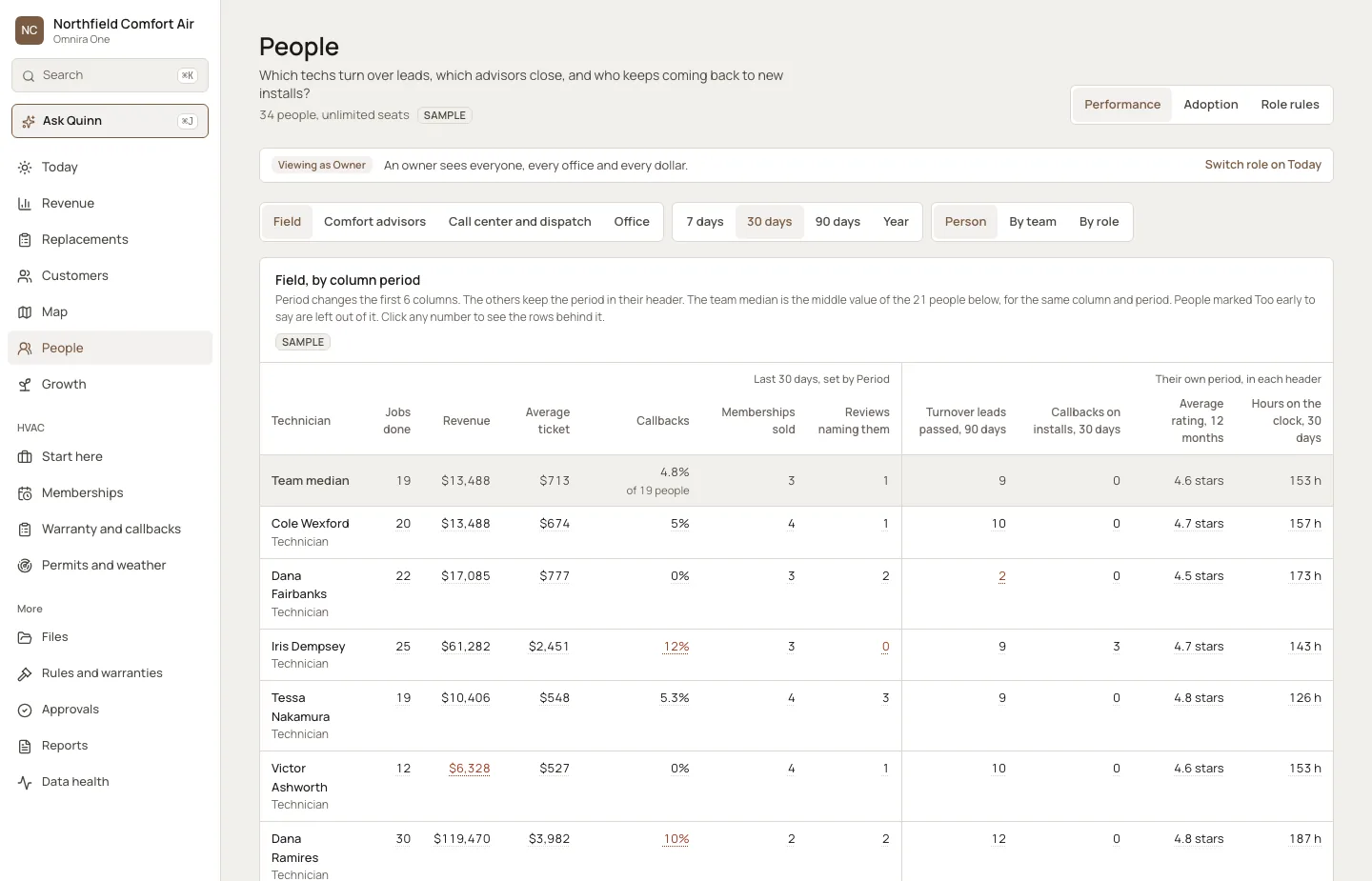This screenshot has width=1372, height=881.
Task: Select the Office group filter
Action: click(x=632, y=222)
